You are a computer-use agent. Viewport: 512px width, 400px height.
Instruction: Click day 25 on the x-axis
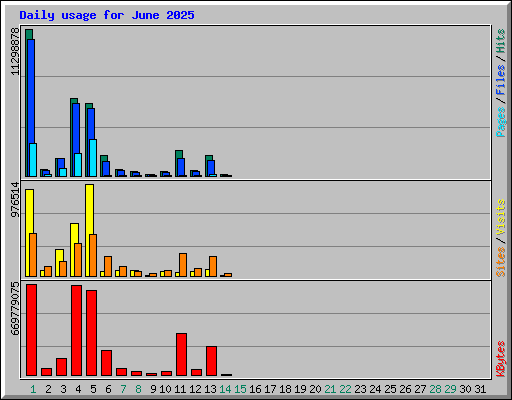pos(390,389)
